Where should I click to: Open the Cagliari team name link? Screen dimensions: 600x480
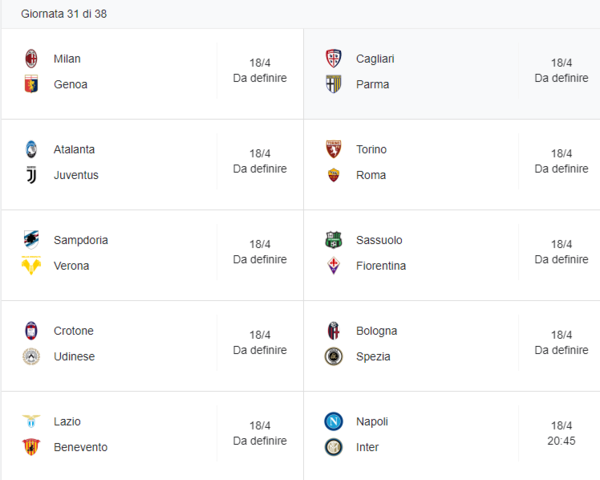[375, 59]
